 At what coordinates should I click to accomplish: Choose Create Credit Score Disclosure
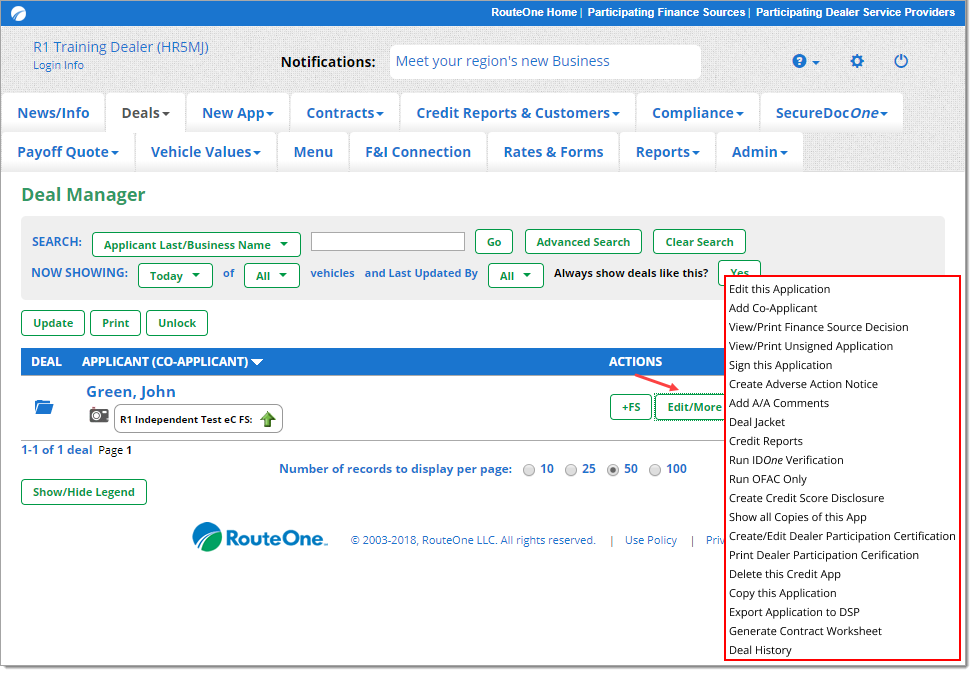(x=806, y=498)
